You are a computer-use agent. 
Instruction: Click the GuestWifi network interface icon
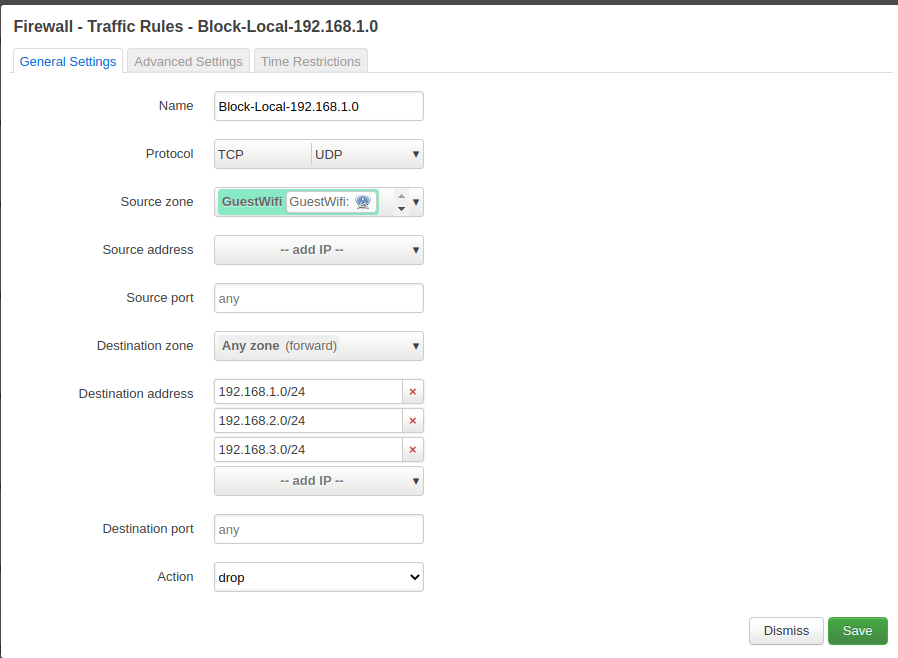363,202
